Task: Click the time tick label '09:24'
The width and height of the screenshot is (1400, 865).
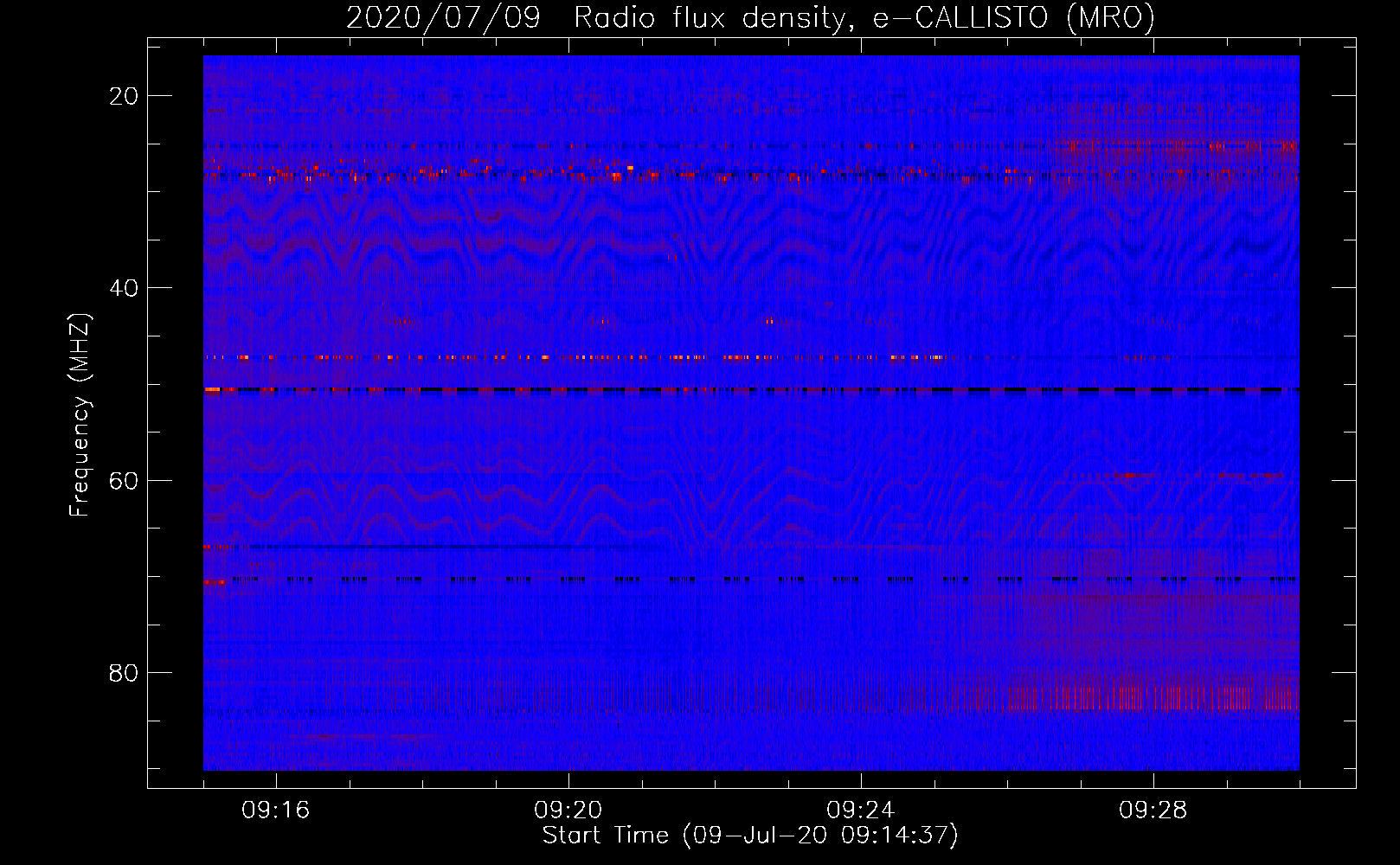Action: [x=861, y=811]
